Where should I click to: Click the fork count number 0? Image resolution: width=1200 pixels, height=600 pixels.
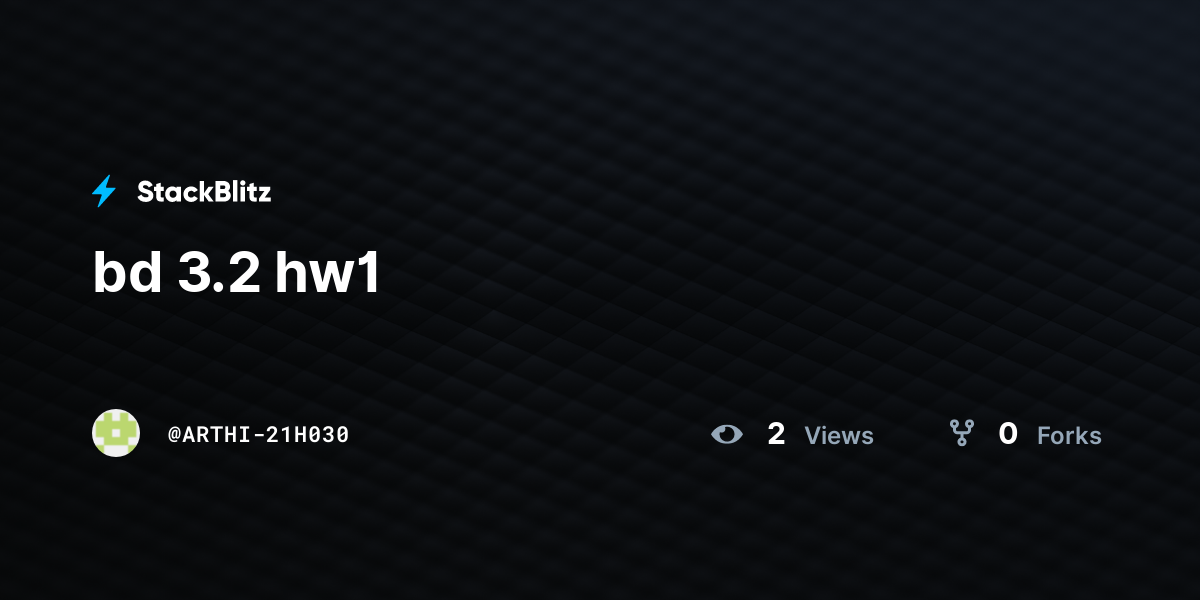pos(1008,434)
